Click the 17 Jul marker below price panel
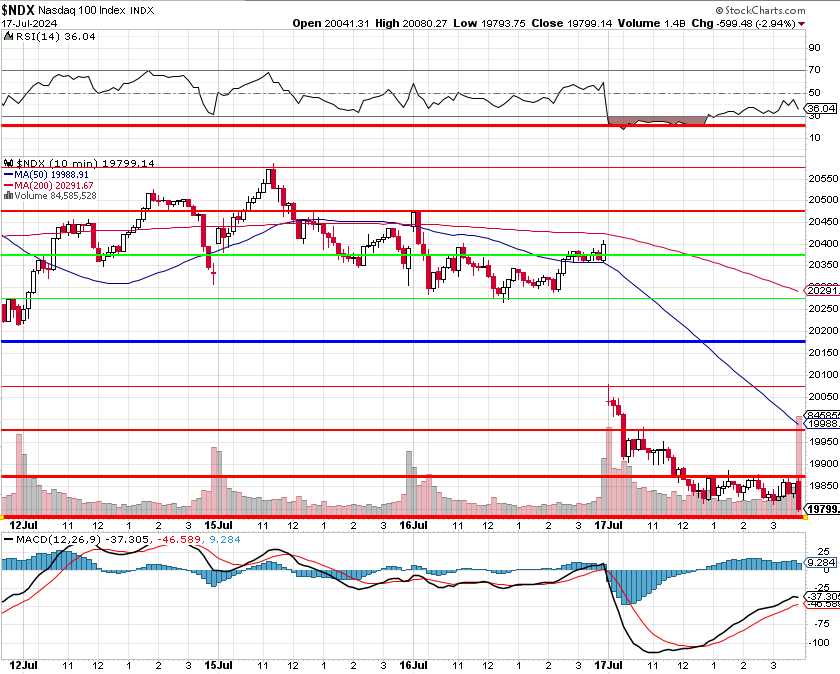The height and width of the screenshot is (674, 840). [x=607, y=524]
